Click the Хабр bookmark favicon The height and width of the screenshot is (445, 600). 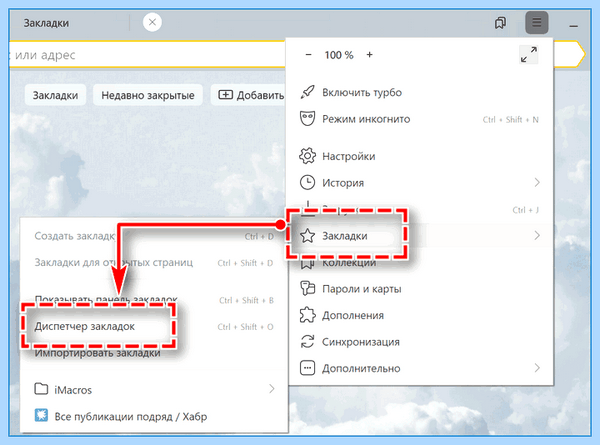(41, 416)
